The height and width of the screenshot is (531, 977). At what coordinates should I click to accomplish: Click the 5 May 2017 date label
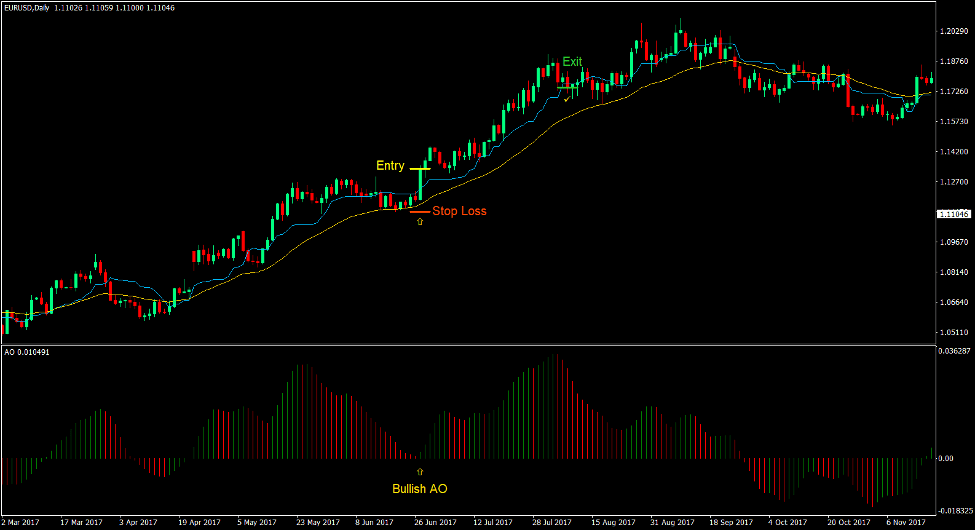click(257, 522)
